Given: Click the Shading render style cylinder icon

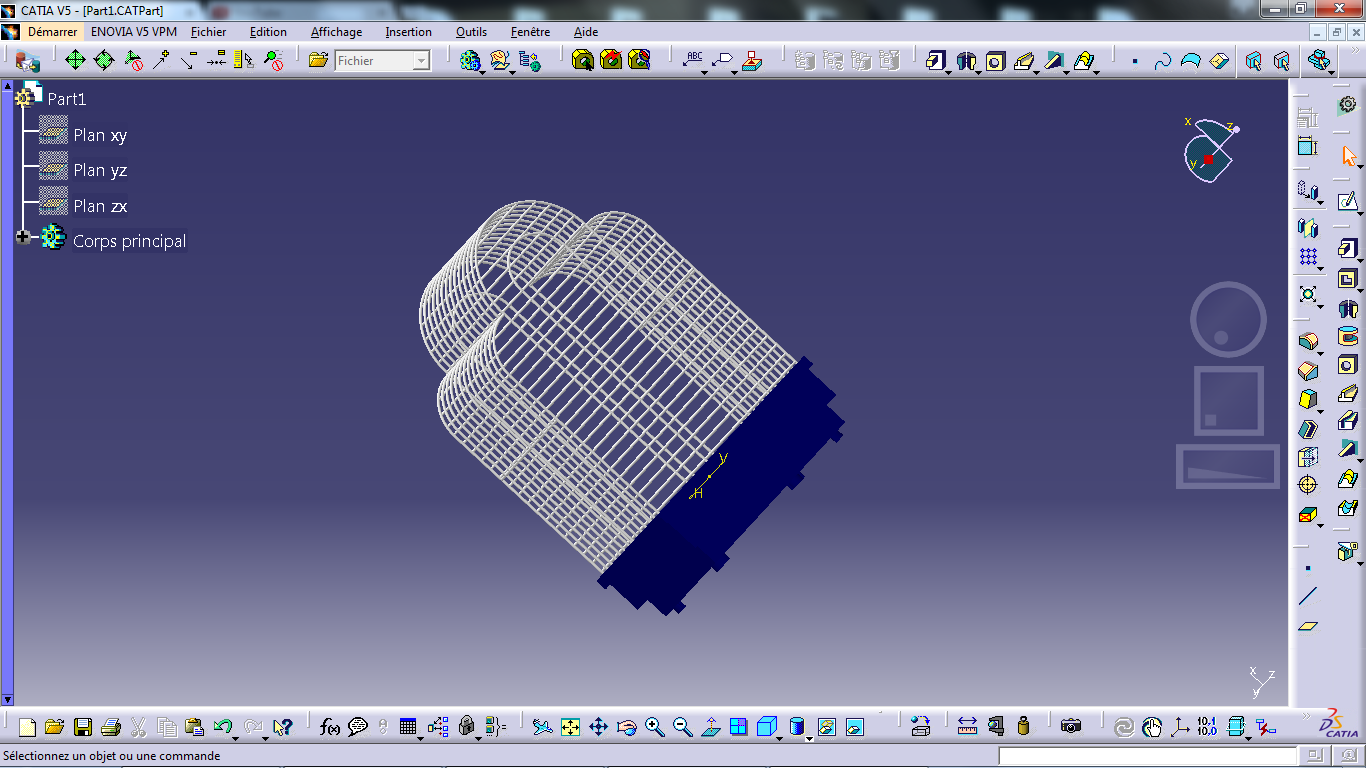Looking at the screenshot, I should coord(796,726).
